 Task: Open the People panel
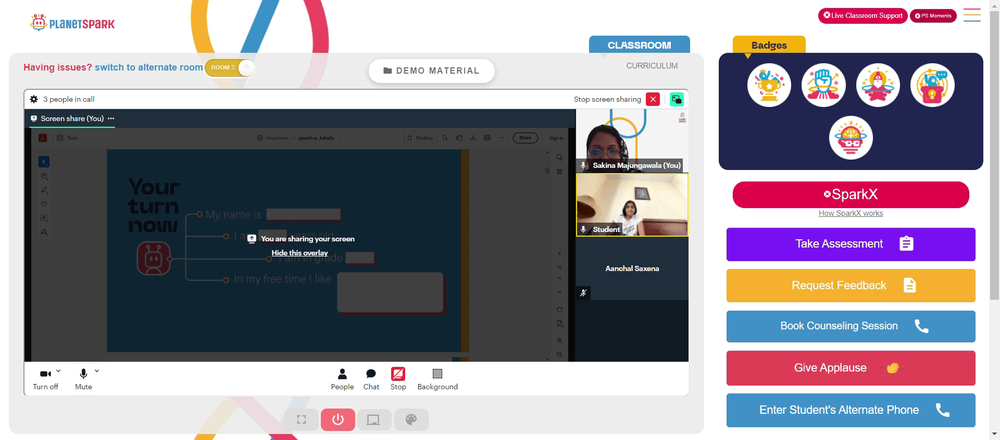[x=342, y=379]
